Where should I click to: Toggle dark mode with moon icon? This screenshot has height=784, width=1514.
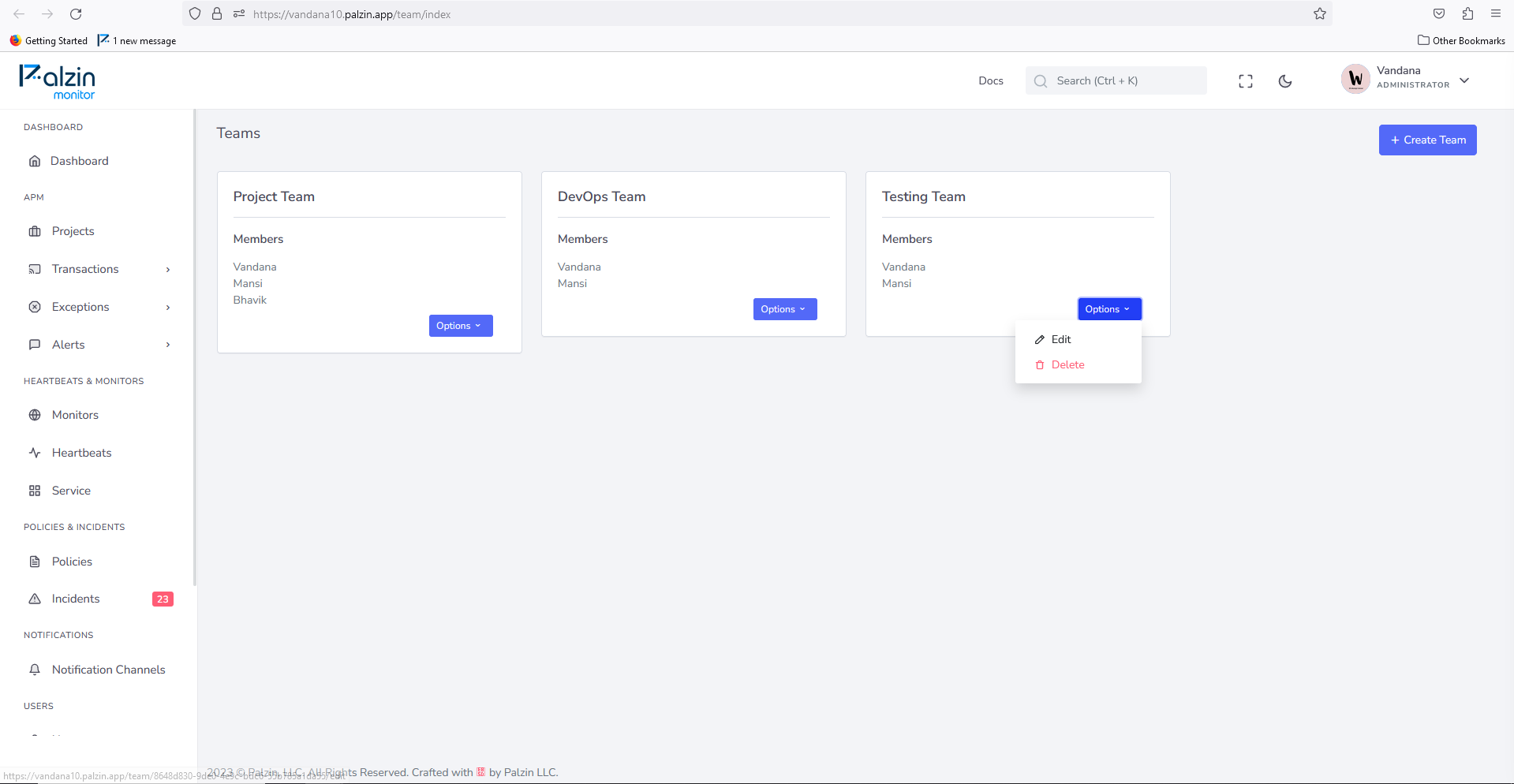tap(1285, 81)
